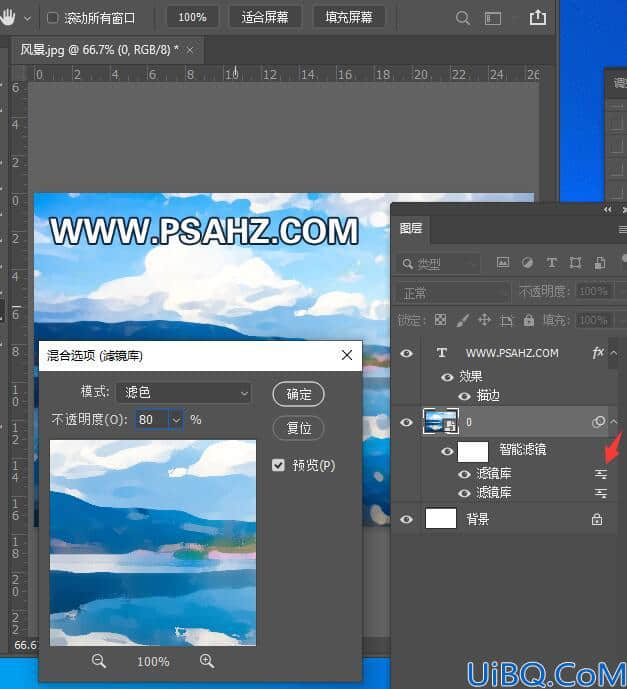Hide the WWW.PSAHZ.COM text layer
The height and width of the screenshot is (689, 627).
coord(406,353)
